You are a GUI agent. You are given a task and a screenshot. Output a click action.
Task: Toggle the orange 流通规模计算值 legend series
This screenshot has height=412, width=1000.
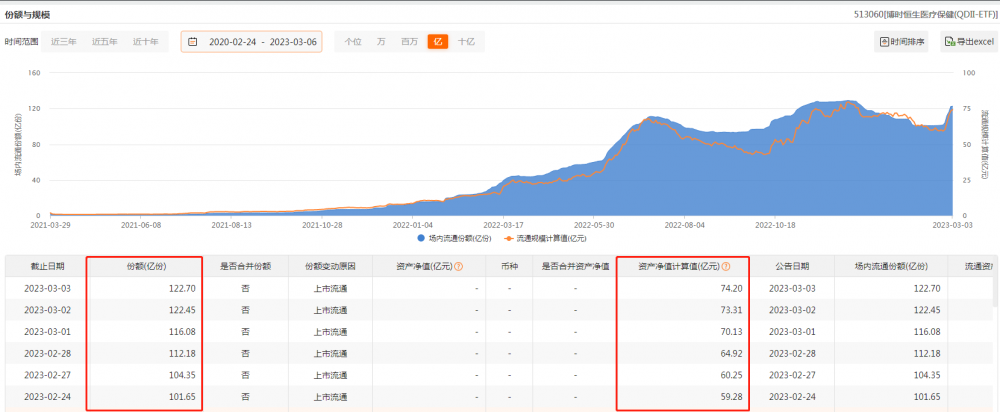(538, 238)
